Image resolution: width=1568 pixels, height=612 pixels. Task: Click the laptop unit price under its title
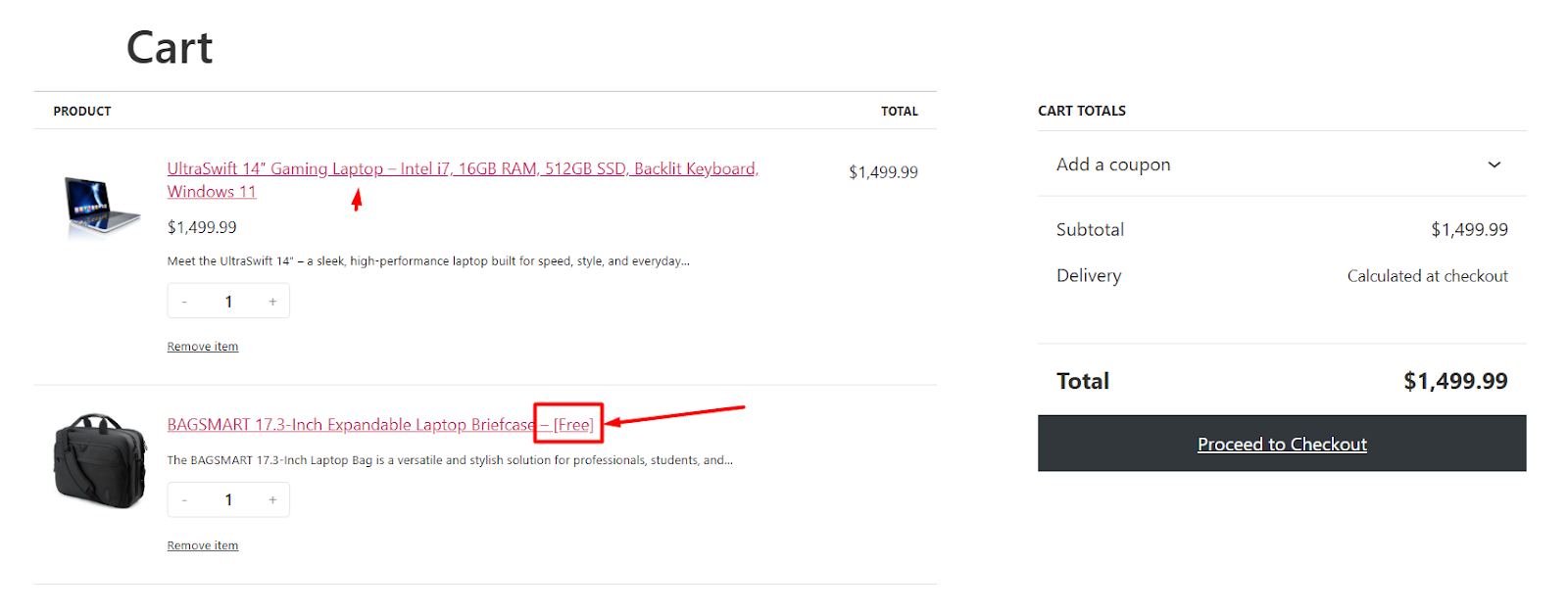click(x=202, y=227)
